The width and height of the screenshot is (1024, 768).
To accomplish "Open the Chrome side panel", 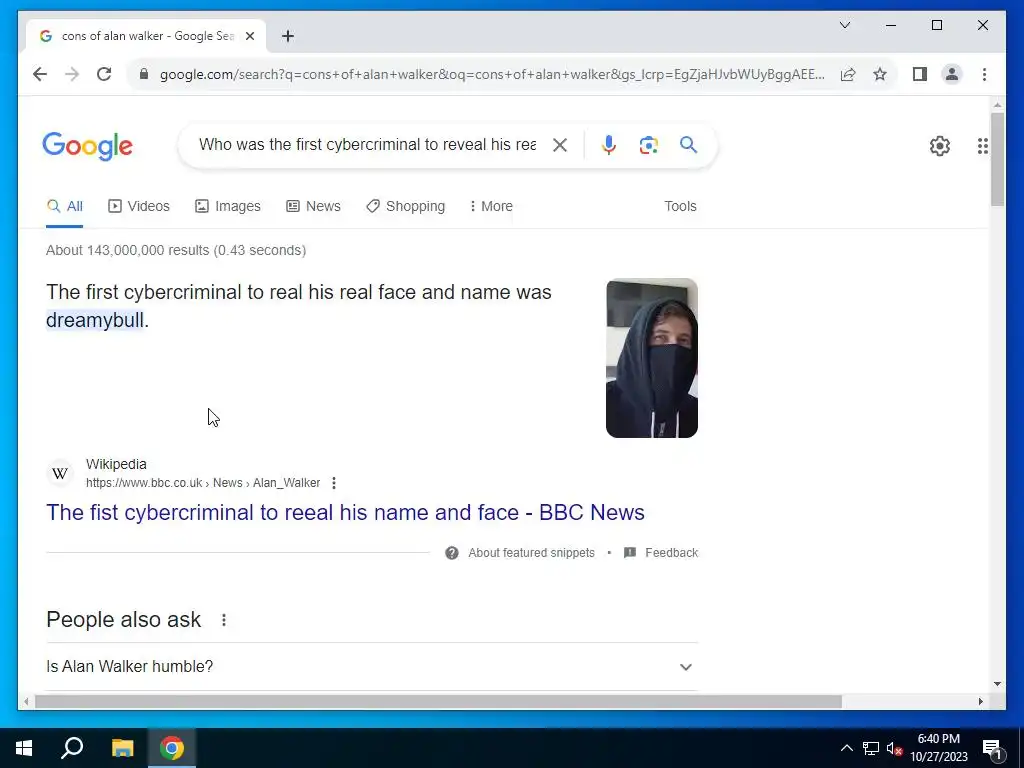I will point(920,74).
